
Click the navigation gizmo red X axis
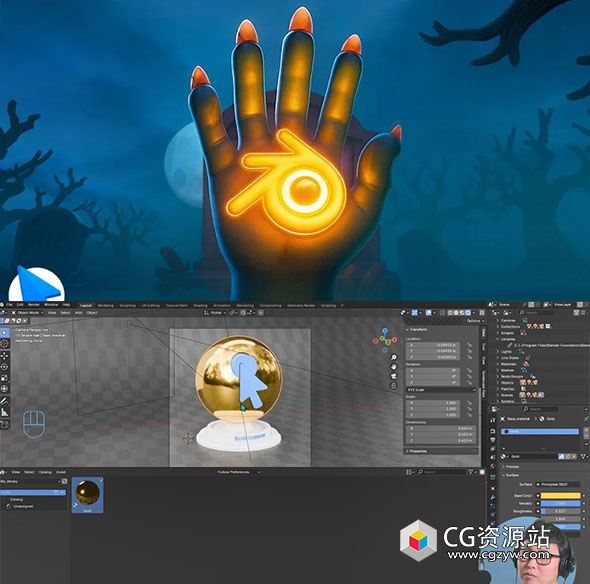[x=394, y=340]
